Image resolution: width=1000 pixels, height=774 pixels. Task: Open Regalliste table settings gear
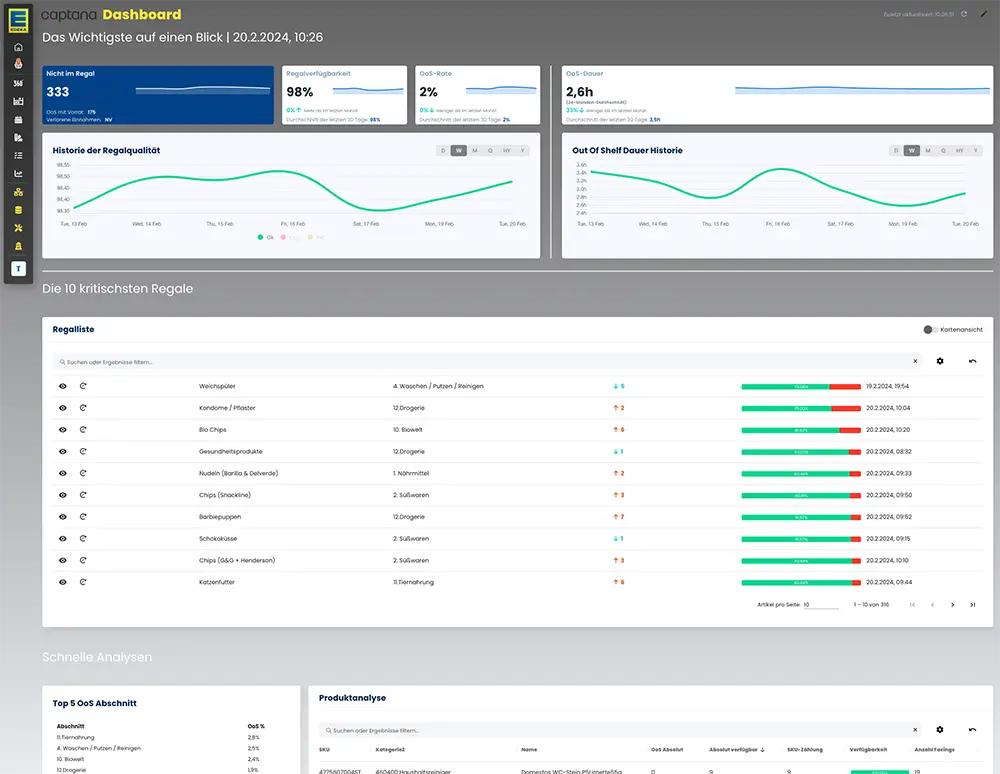(x=940, y=361)
